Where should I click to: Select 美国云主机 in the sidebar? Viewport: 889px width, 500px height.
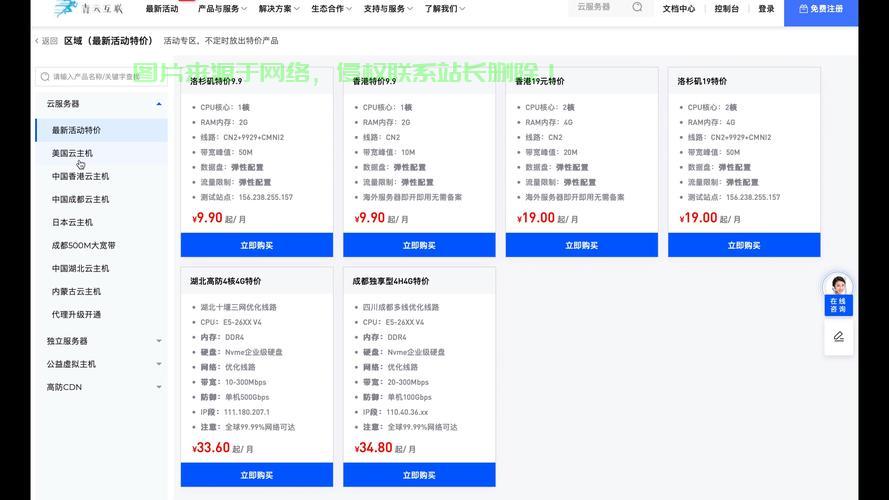tap(72, 153)
